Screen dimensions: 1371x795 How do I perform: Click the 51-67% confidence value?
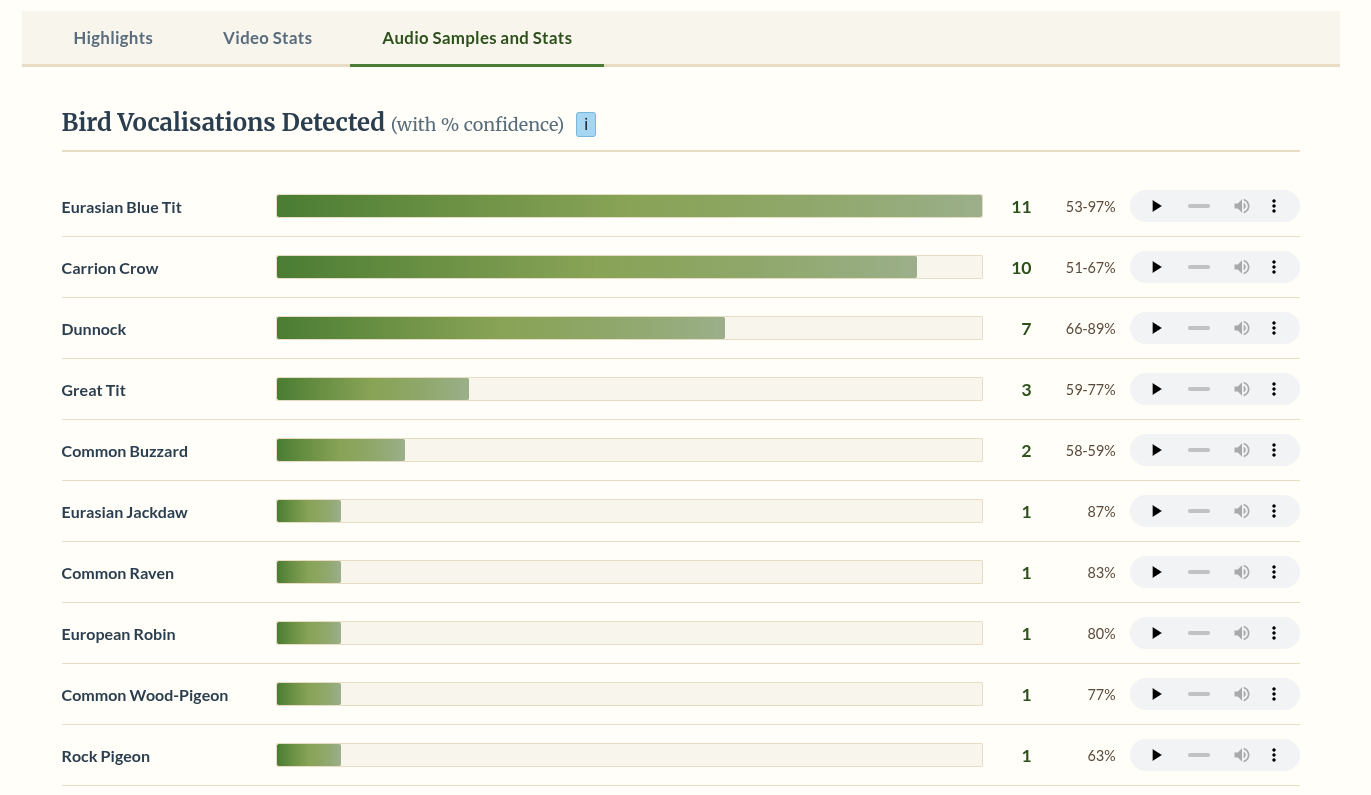coord(1090,268)
